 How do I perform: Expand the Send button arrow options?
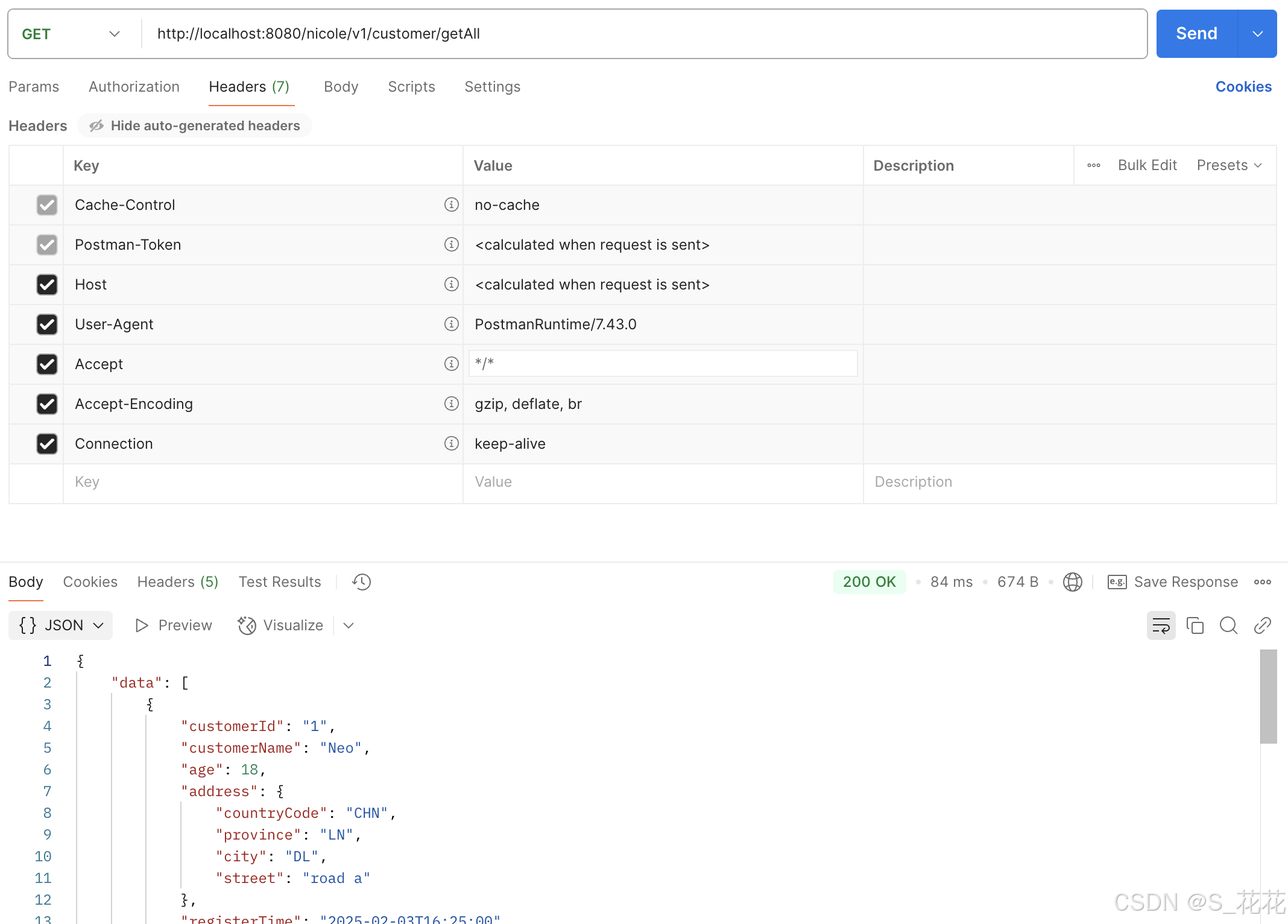(1257, 34)
